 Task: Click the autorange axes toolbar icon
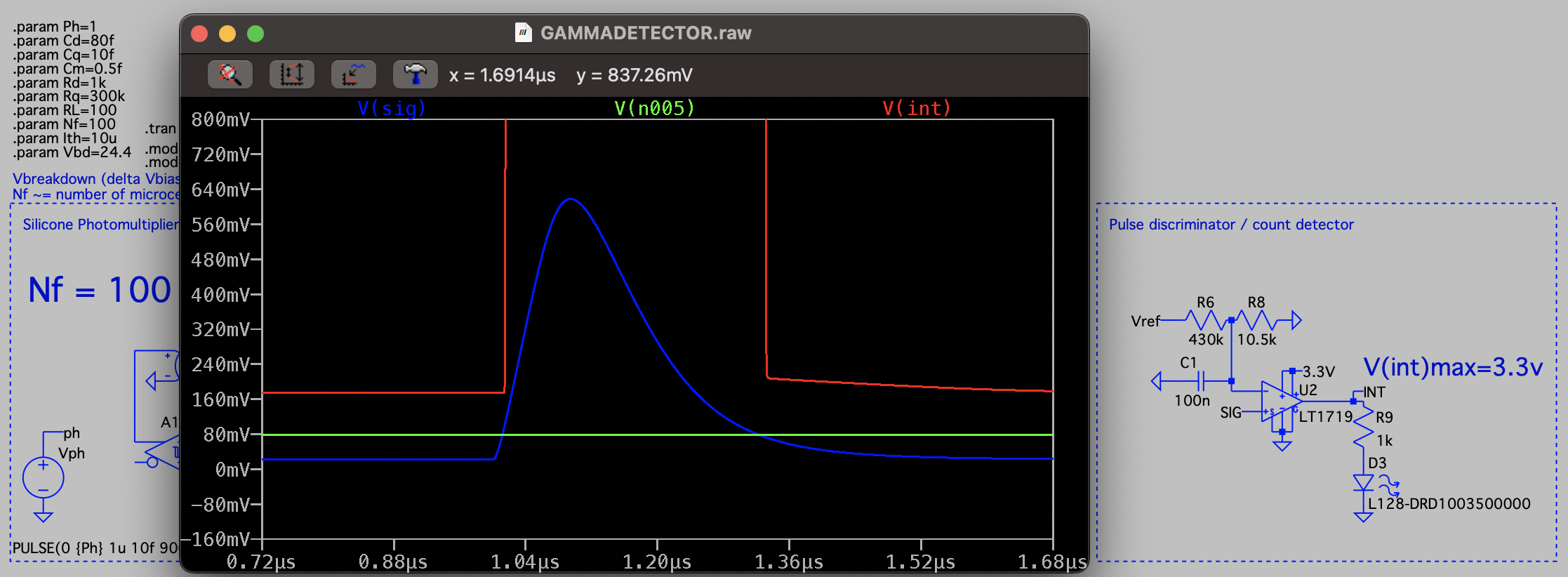pyautogui.click(x=292, y=74)
